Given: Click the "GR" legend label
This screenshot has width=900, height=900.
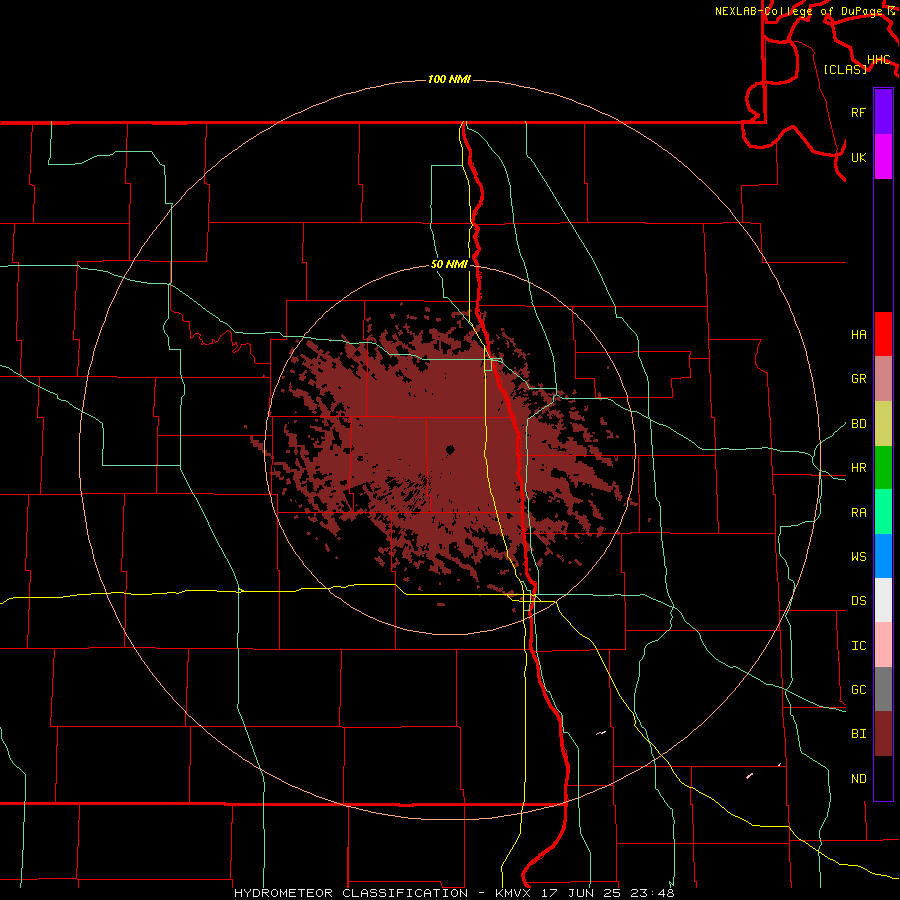Looking at the screenshot, I should point(858,379).
